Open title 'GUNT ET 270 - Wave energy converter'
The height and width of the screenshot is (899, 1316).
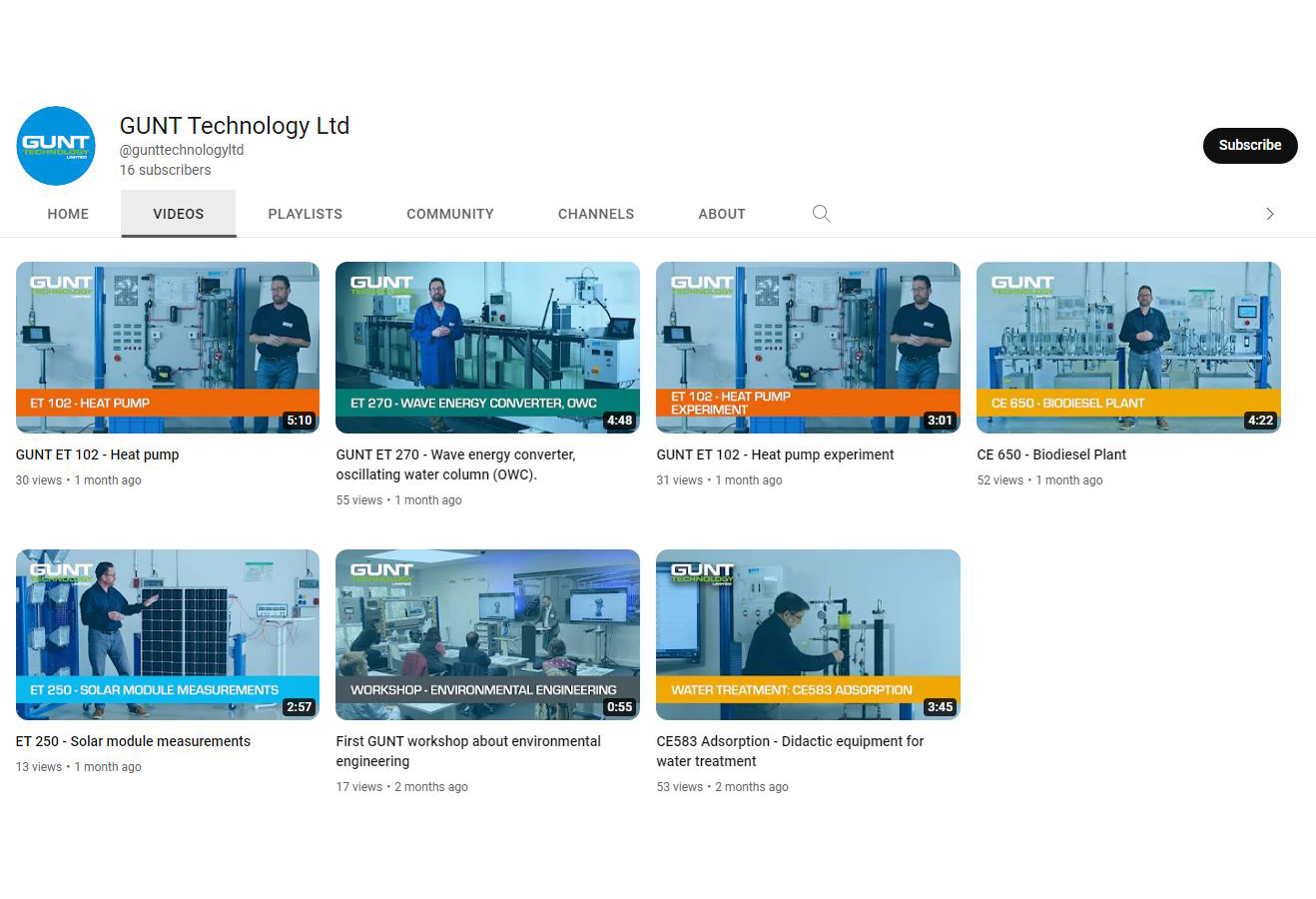tap(455, 464)
